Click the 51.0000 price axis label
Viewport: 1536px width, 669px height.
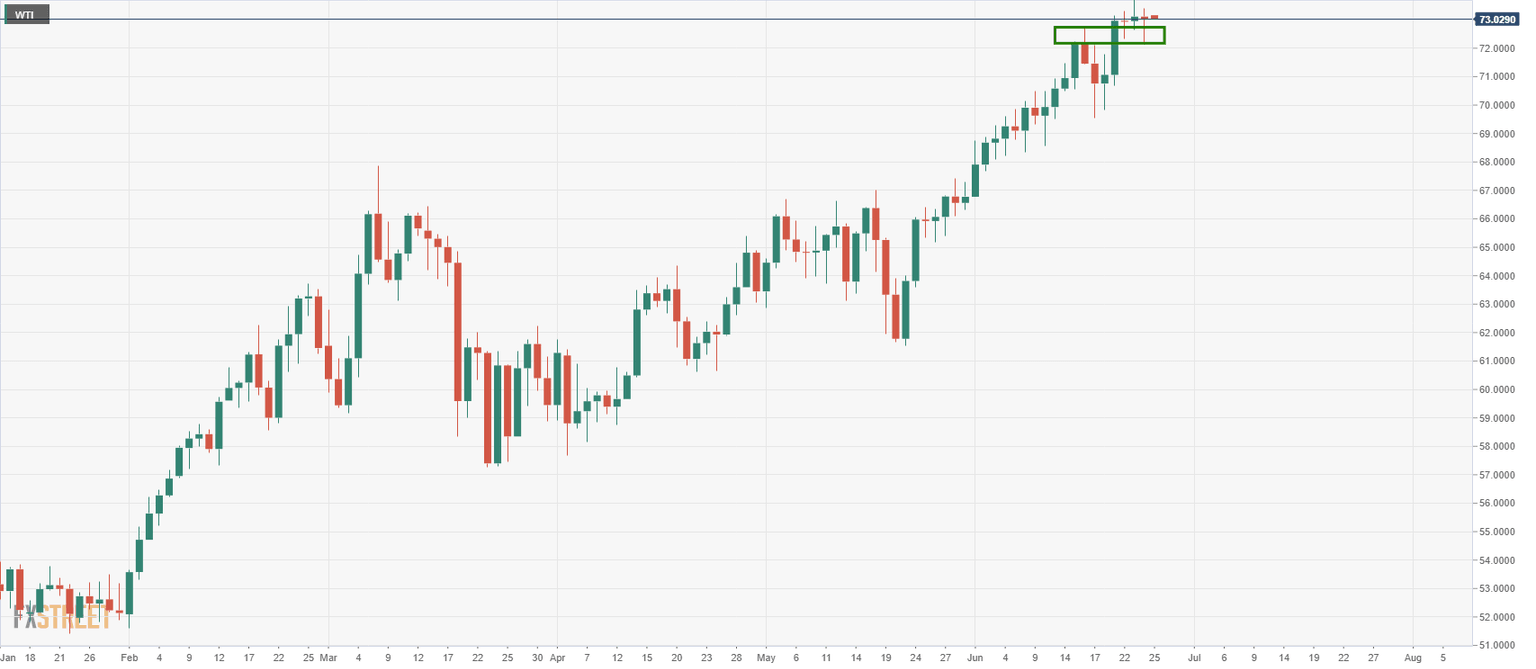(1498, 646)
